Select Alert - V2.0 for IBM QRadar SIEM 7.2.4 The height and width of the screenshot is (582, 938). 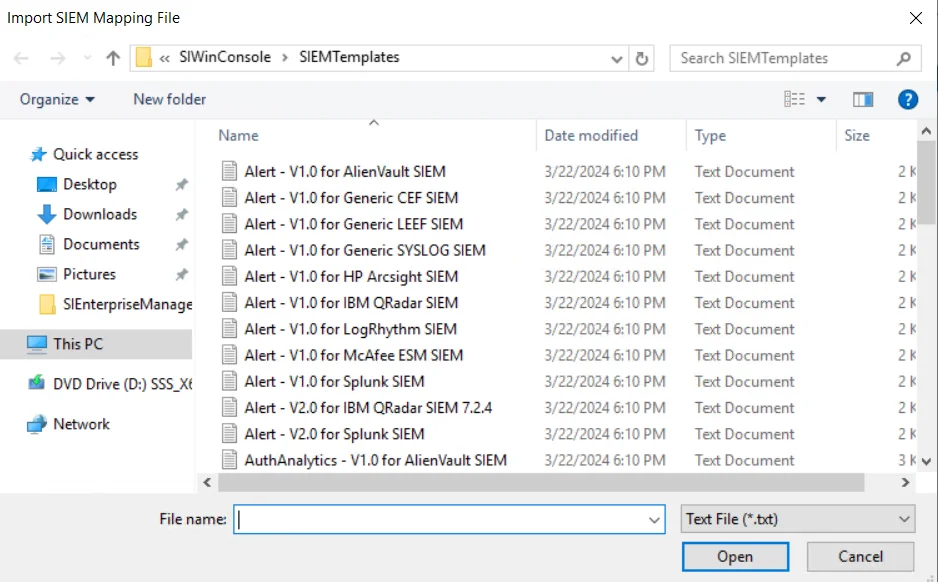[x=368, y=408]
